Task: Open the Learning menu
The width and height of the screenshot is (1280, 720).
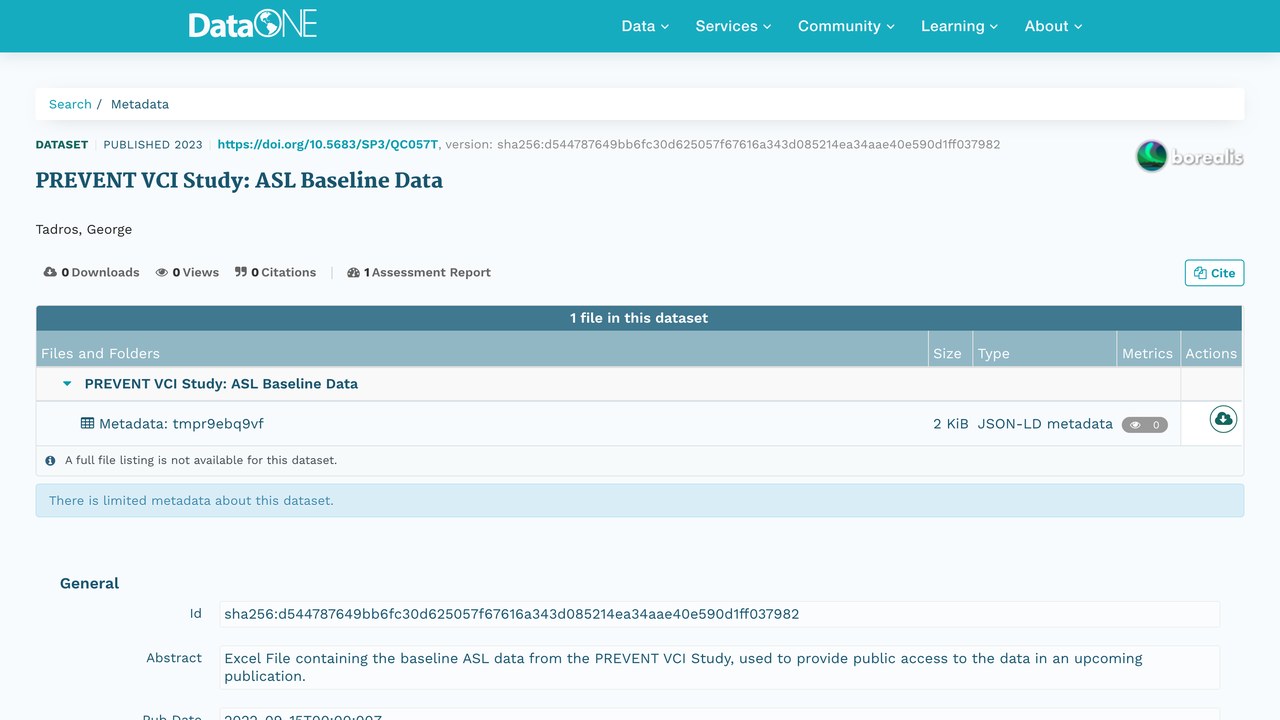Action: pos(959,26)
